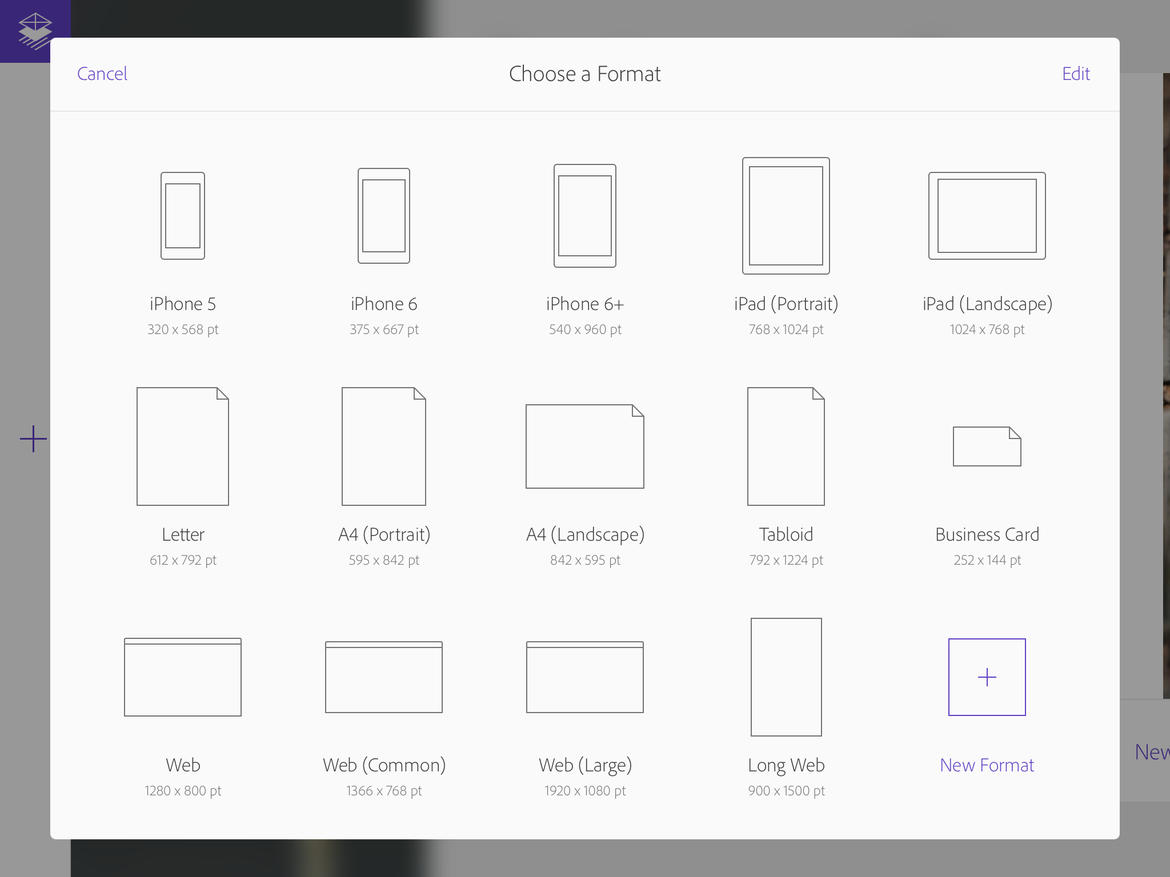Select the iPhone 5 format icon
1170x877 pixels.
pyautogui.click(x=183, y=216)
